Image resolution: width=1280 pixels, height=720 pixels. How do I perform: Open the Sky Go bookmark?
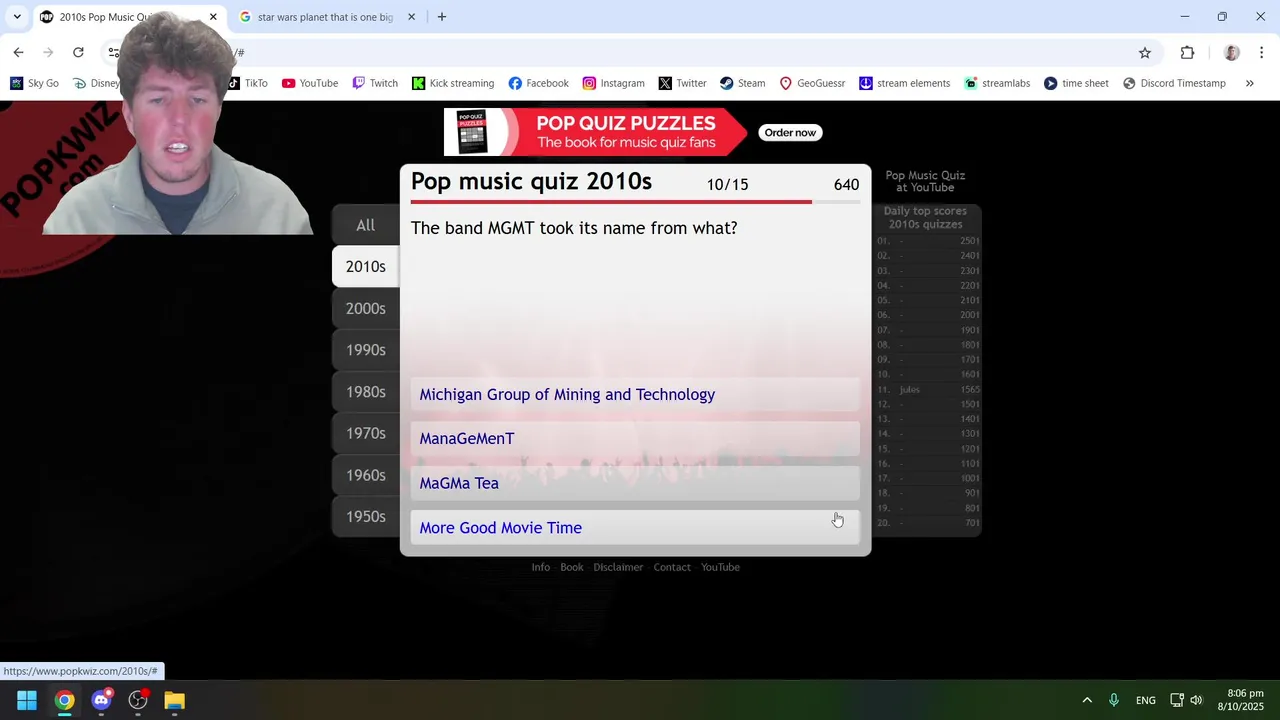coord(34,83)
